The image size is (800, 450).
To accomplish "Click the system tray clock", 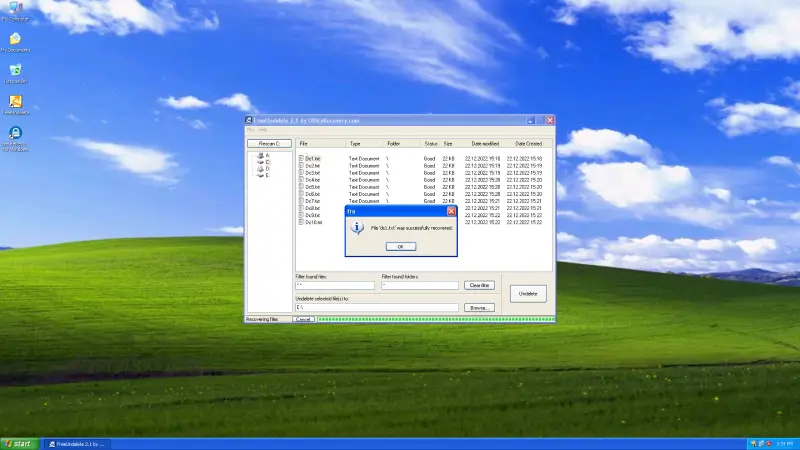I will pyautogui.click(x=785, y=444).
